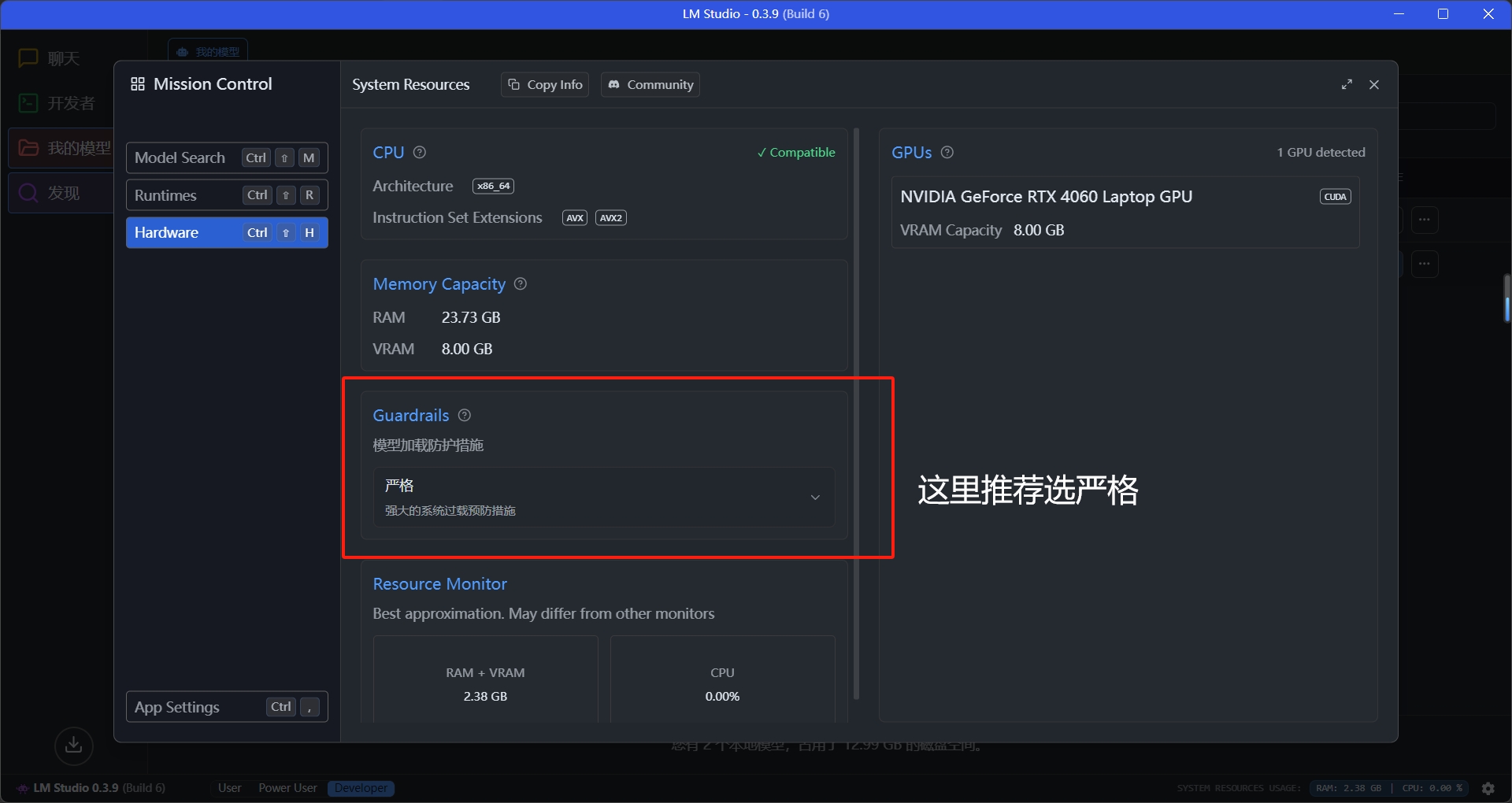Click the Memory Capacity help icon
Screen dimensions: 1512x803
coord(521,283)
